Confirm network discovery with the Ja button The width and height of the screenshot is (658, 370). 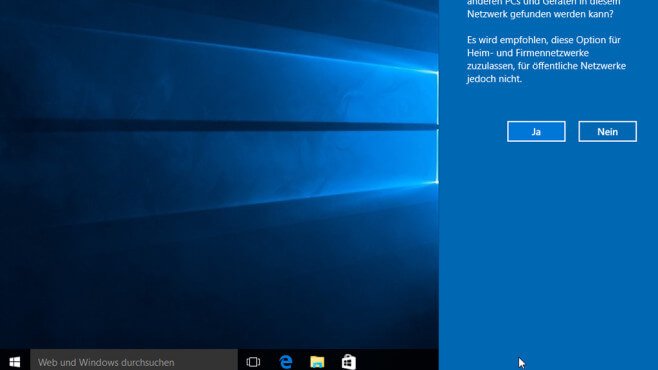tap(536, 132)
